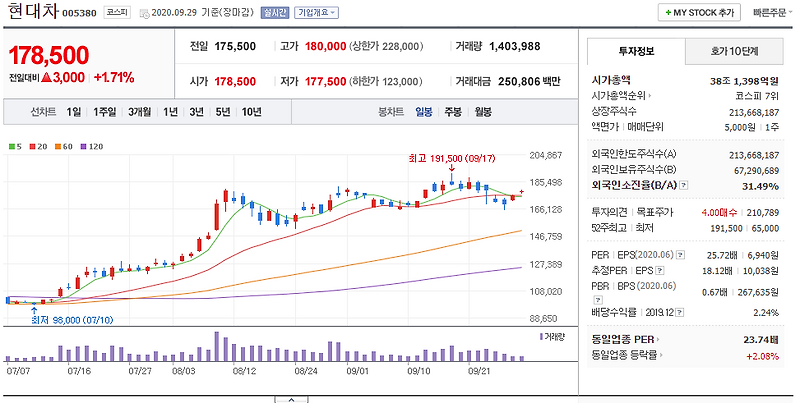Click the 고가 180,000 value

point(326,46)
